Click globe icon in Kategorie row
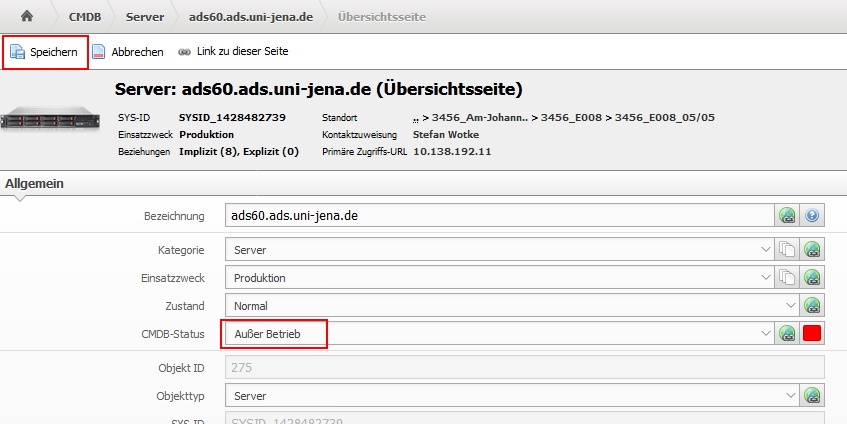The height and width of the screenshot is (424, 847). tap(812, 250)
